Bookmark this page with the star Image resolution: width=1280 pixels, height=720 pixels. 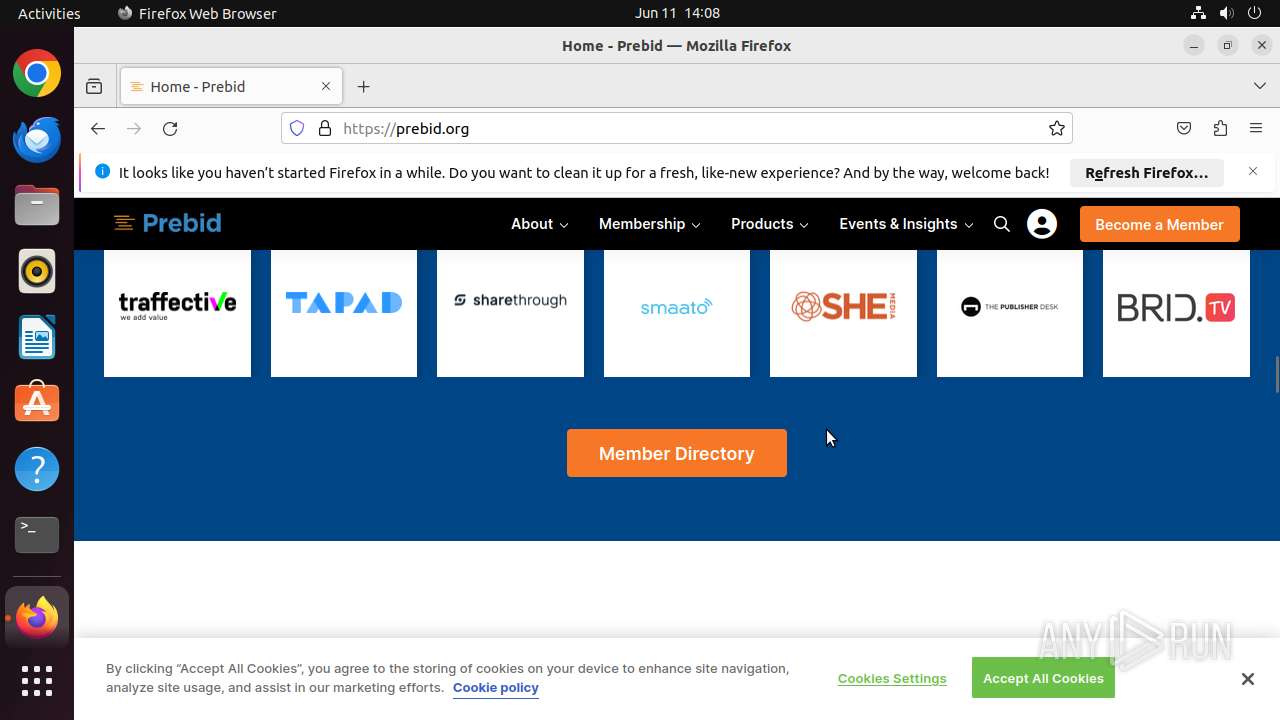point(1056,128)
